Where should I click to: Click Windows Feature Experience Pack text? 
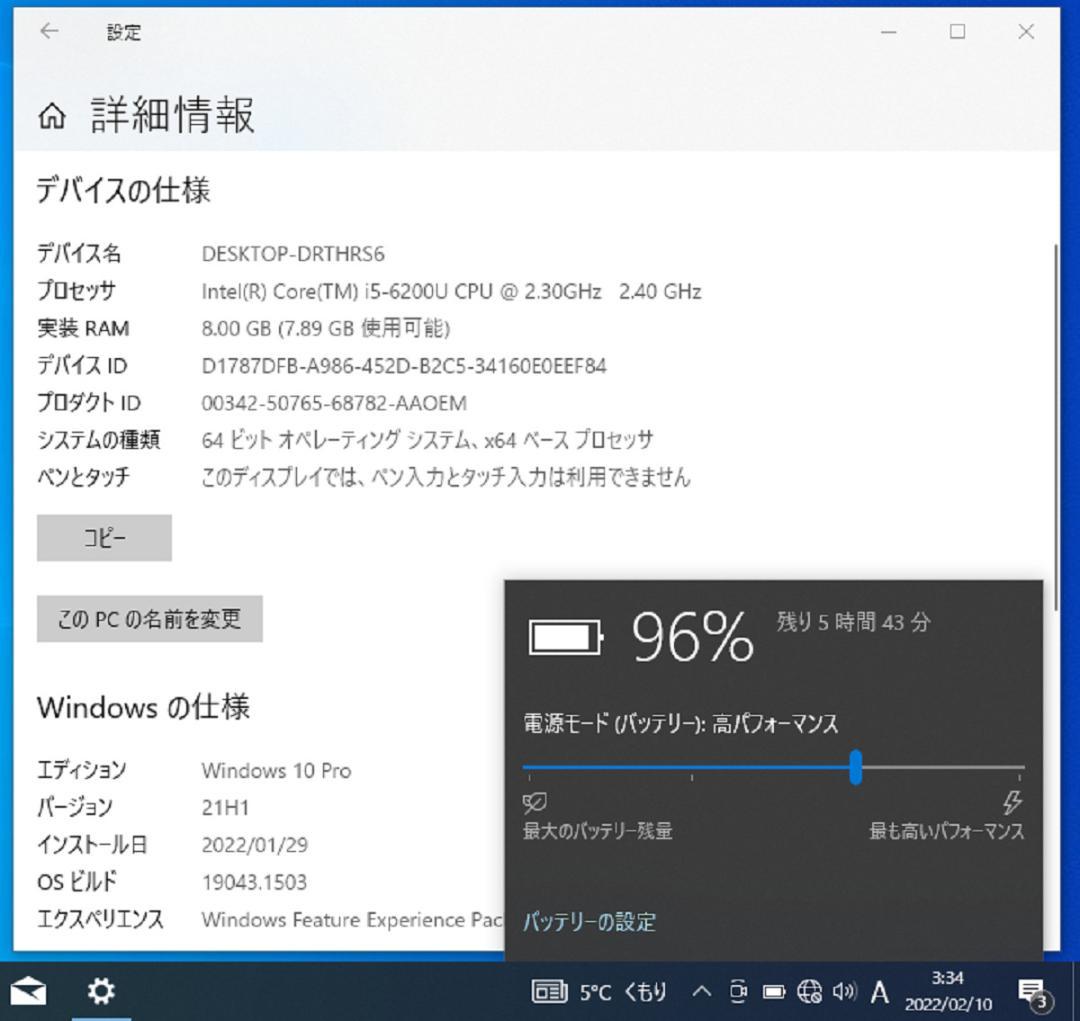point(352,919)
